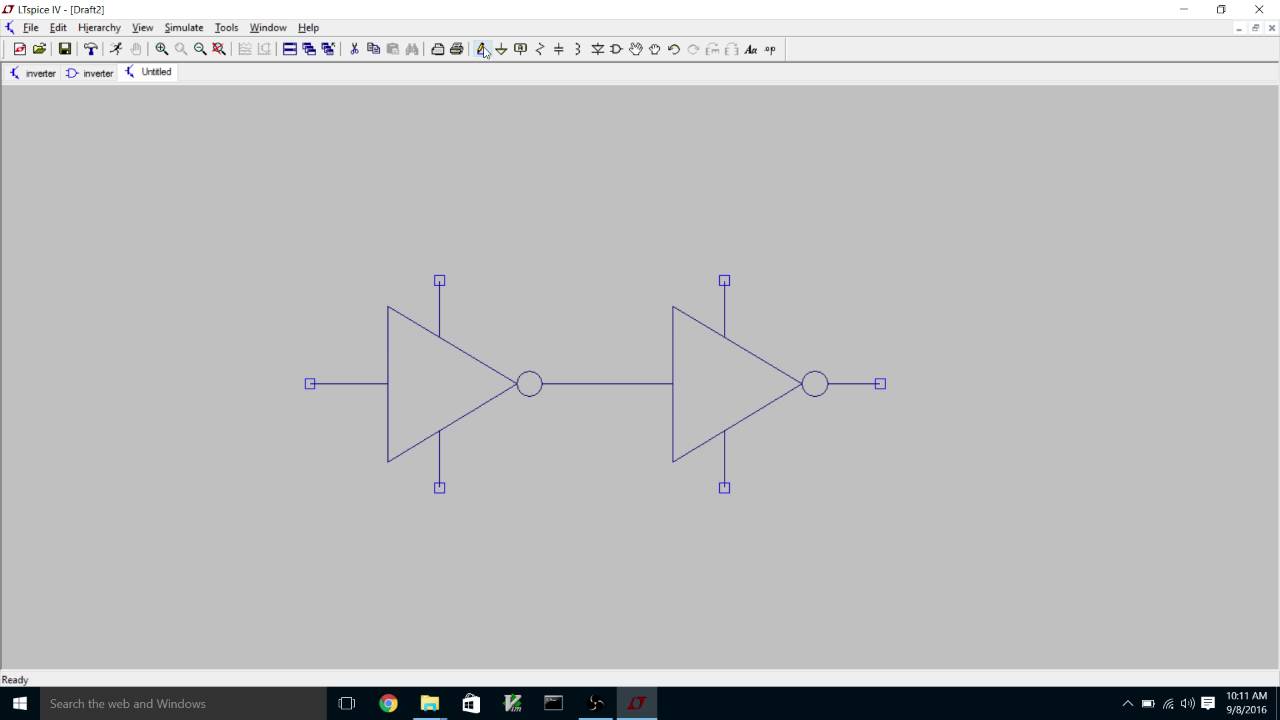This screenshot has width=1280, height=720.
Task: Open the Component gate icon
Action: coord(616,49)
